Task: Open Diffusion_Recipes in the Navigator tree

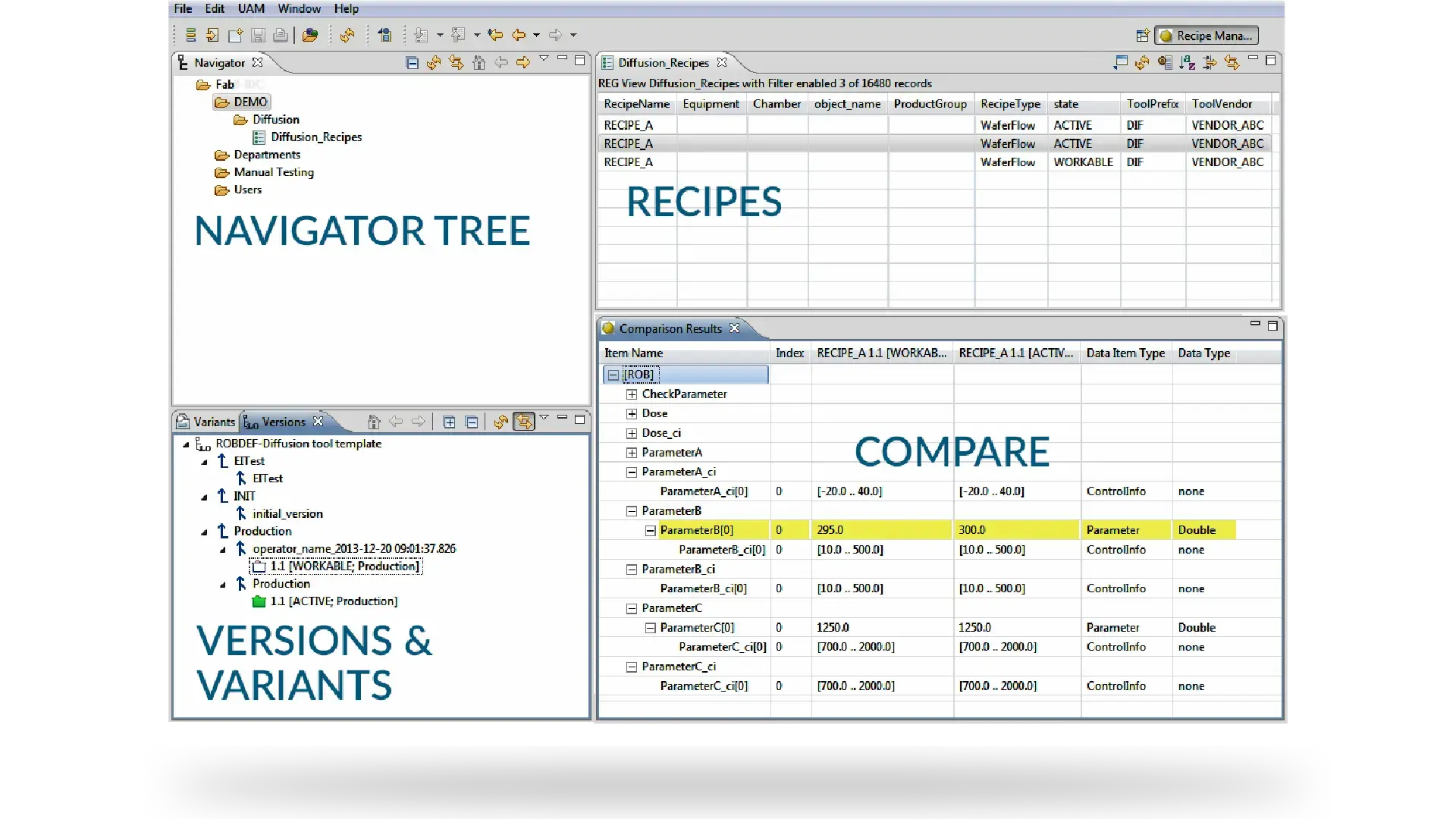Action: pos(316,137)
